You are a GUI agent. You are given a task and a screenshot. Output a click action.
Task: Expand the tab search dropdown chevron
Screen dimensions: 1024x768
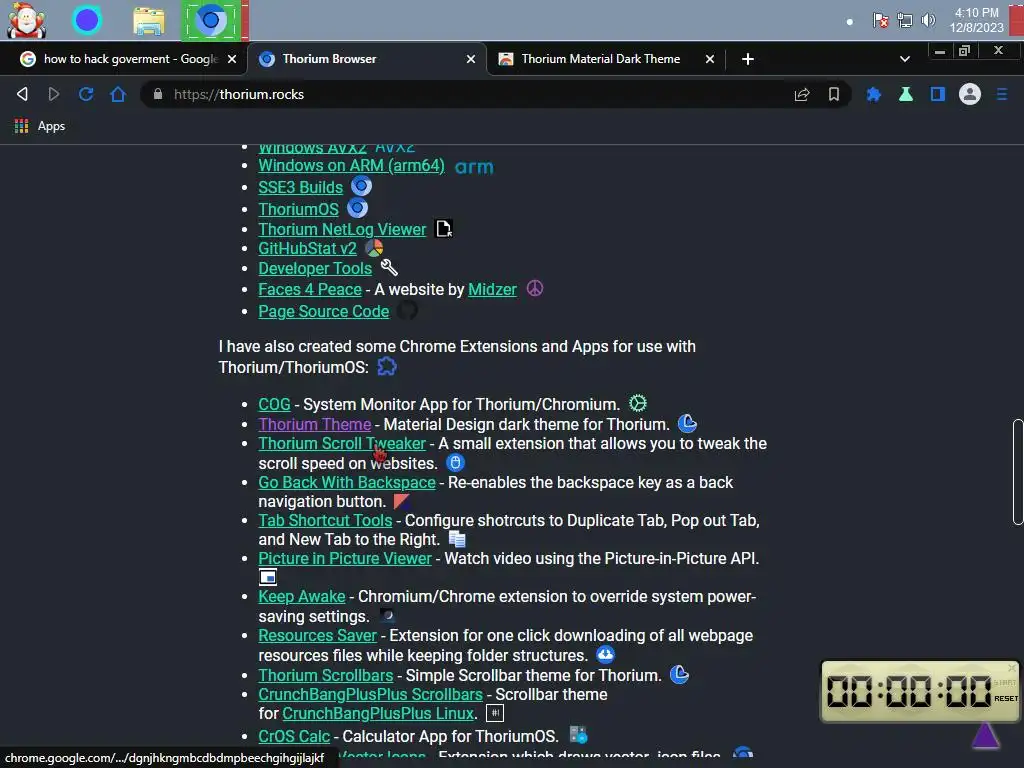click(904, 59)
